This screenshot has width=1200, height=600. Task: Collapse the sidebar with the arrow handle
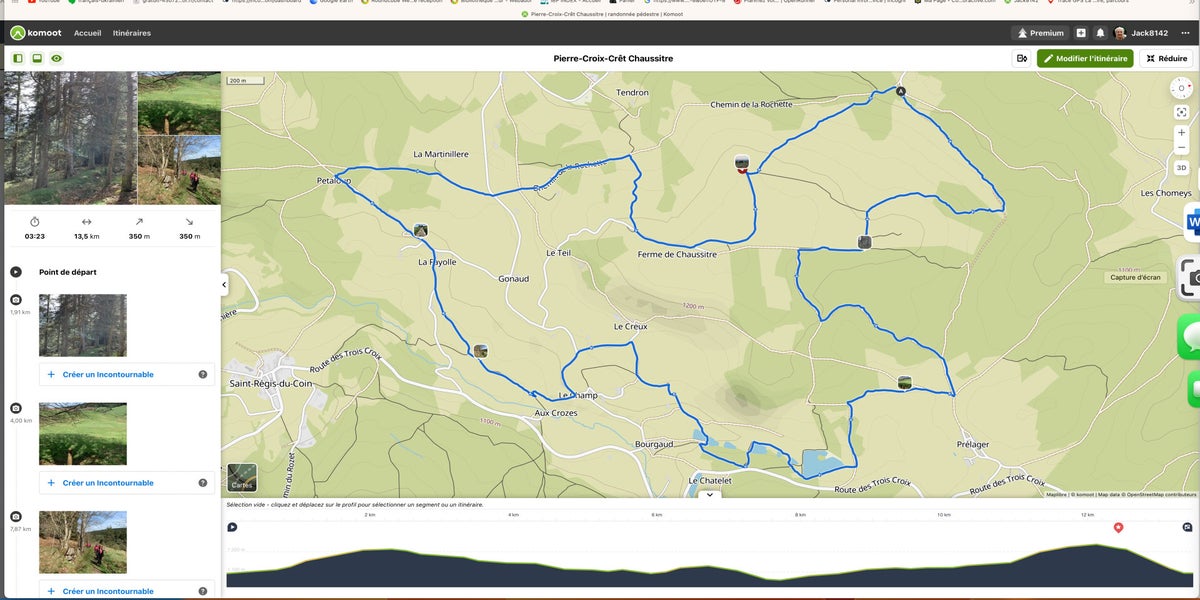[224, 285]
